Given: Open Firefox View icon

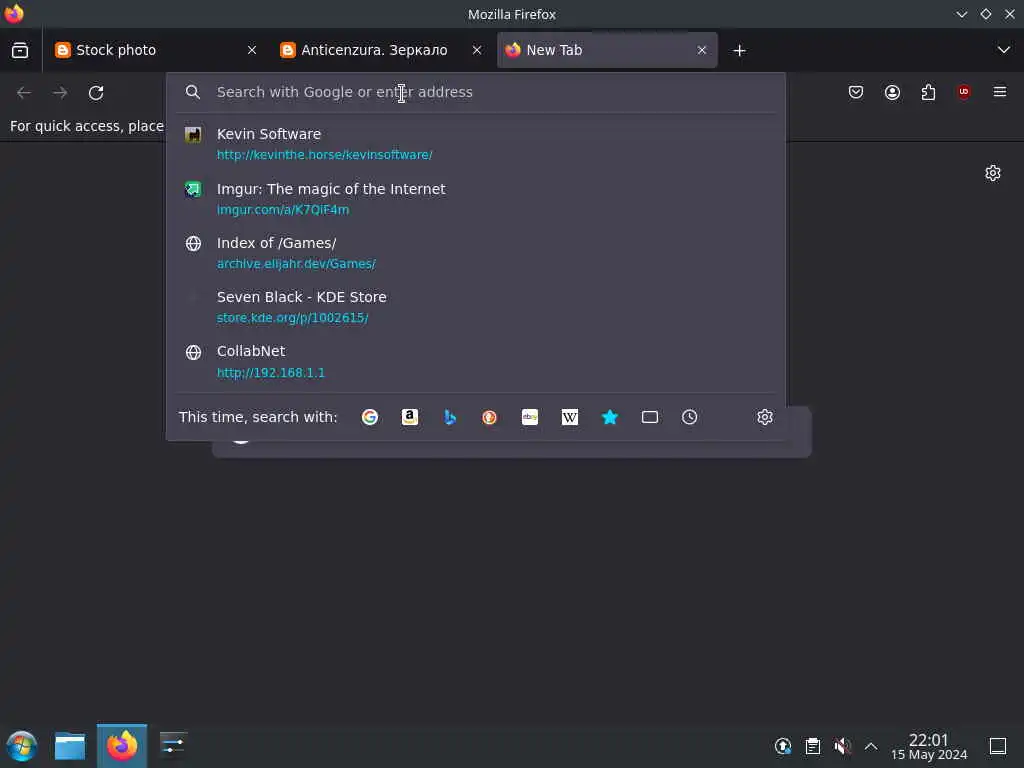Looking at the screenshot, I should [x=20, y=50].
